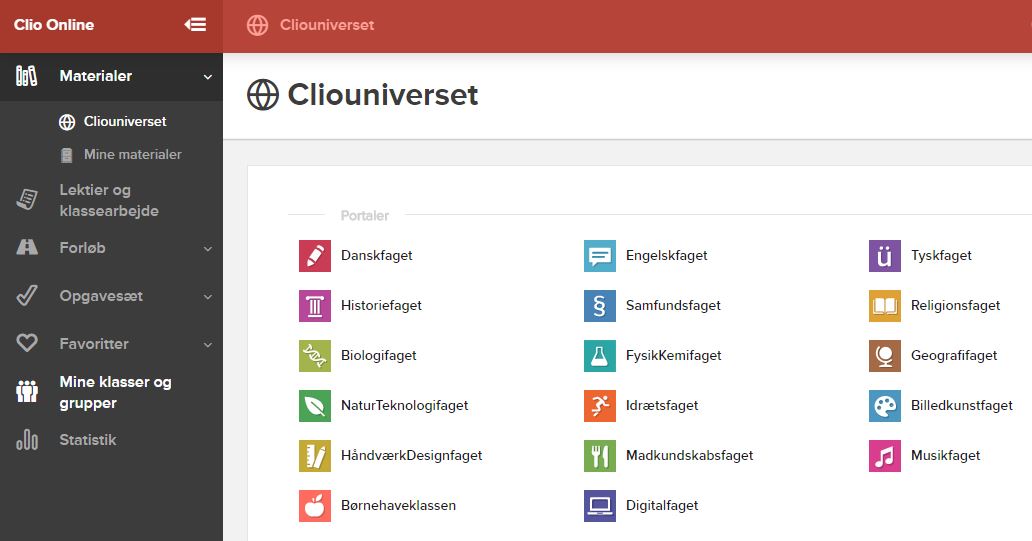Click the Idrætsfaget runner icon
Screen dimensions: 1032x541
click(x=600, y=406)
